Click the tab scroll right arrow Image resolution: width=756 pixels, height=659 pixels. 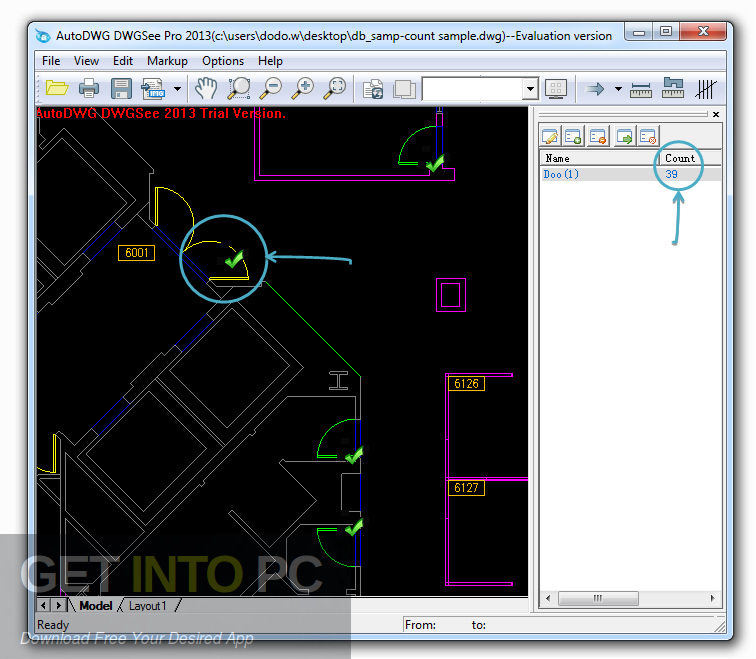59,605
